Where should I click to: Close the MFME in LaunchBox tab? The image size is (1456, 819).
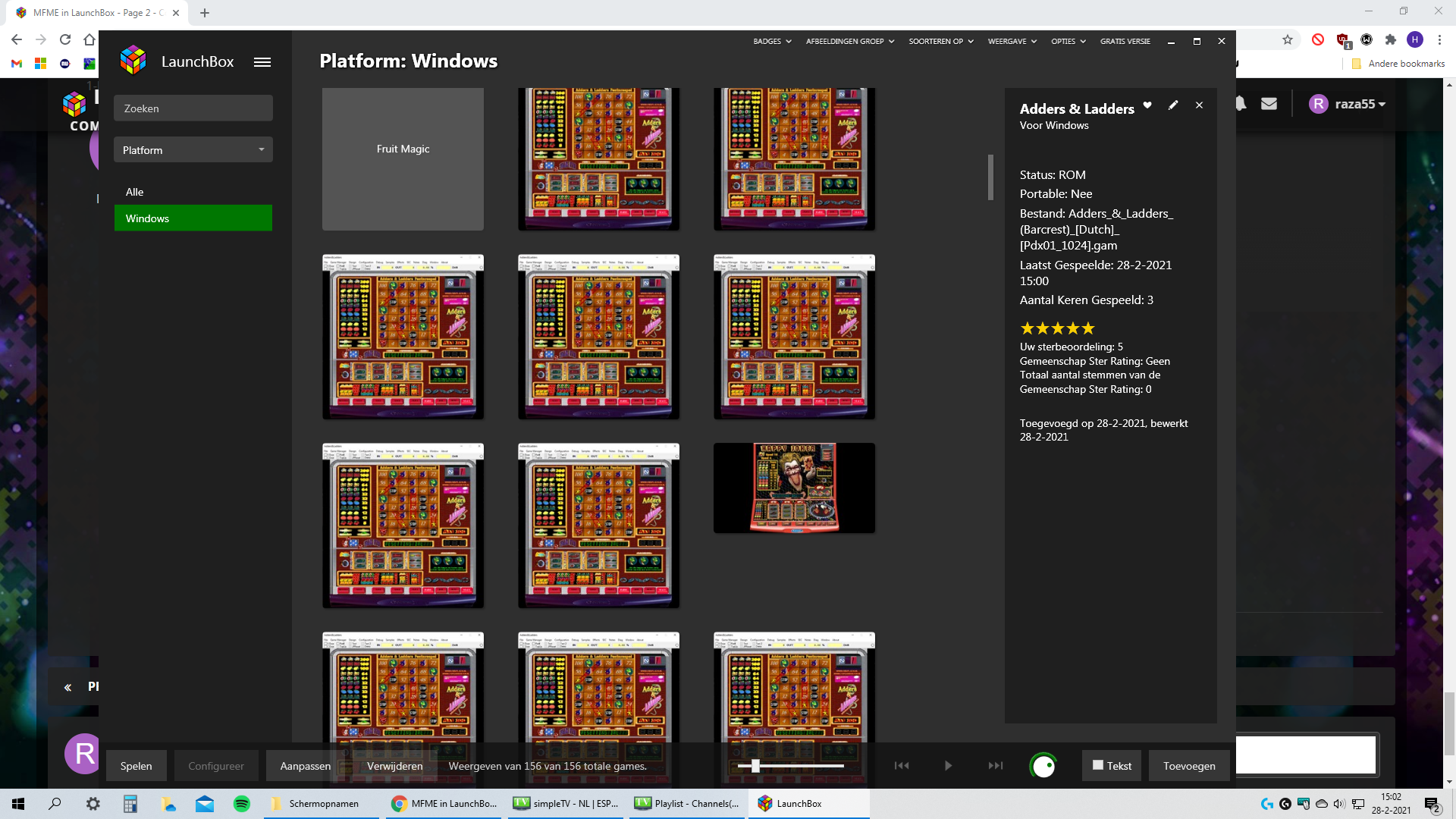point(176,13)
